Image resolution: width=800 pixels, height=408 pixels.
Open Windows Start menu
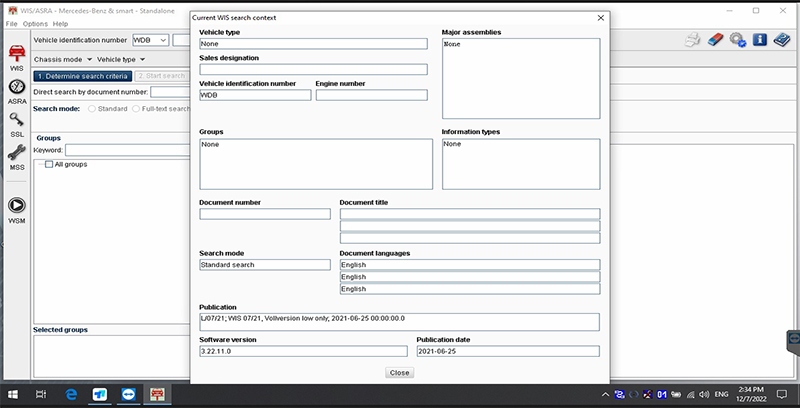(x=13, y=394)
